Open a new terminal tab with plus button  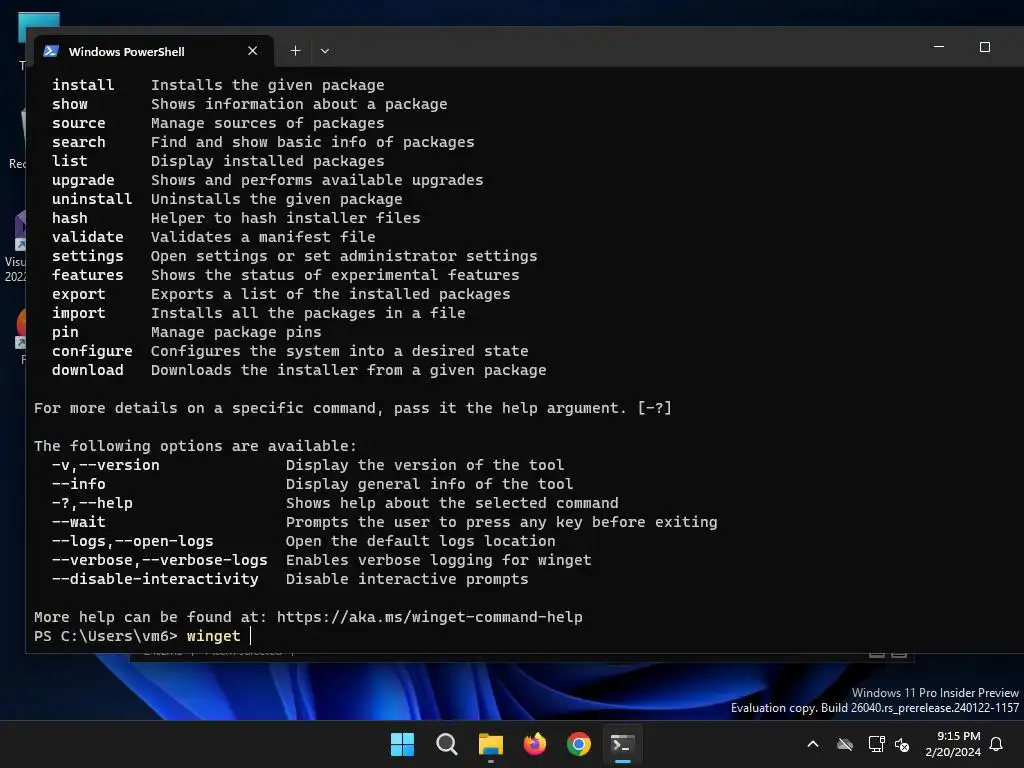295,51
